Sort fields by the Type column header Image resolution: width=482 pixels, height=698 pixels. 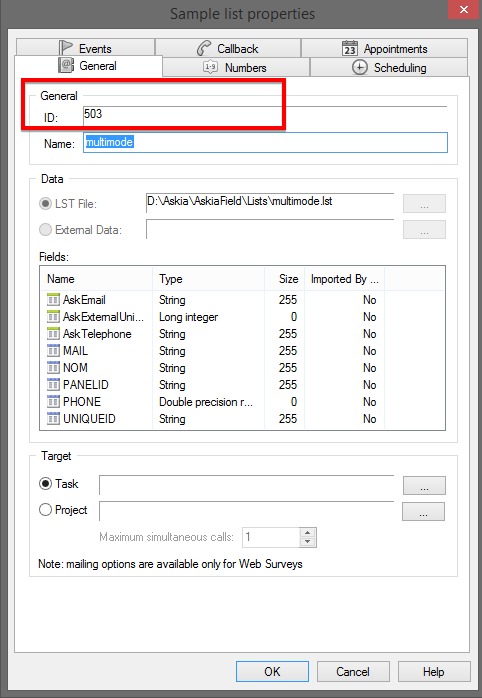[x=209, y=279]
